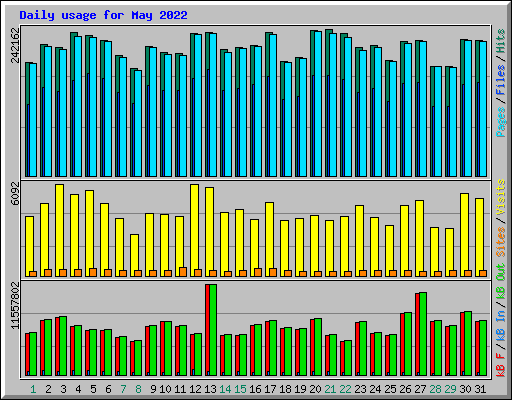The image size is (512, 400).
Task: Click day 1 on the x-axis
Action: pyautogui.click(x=33, y=389)
